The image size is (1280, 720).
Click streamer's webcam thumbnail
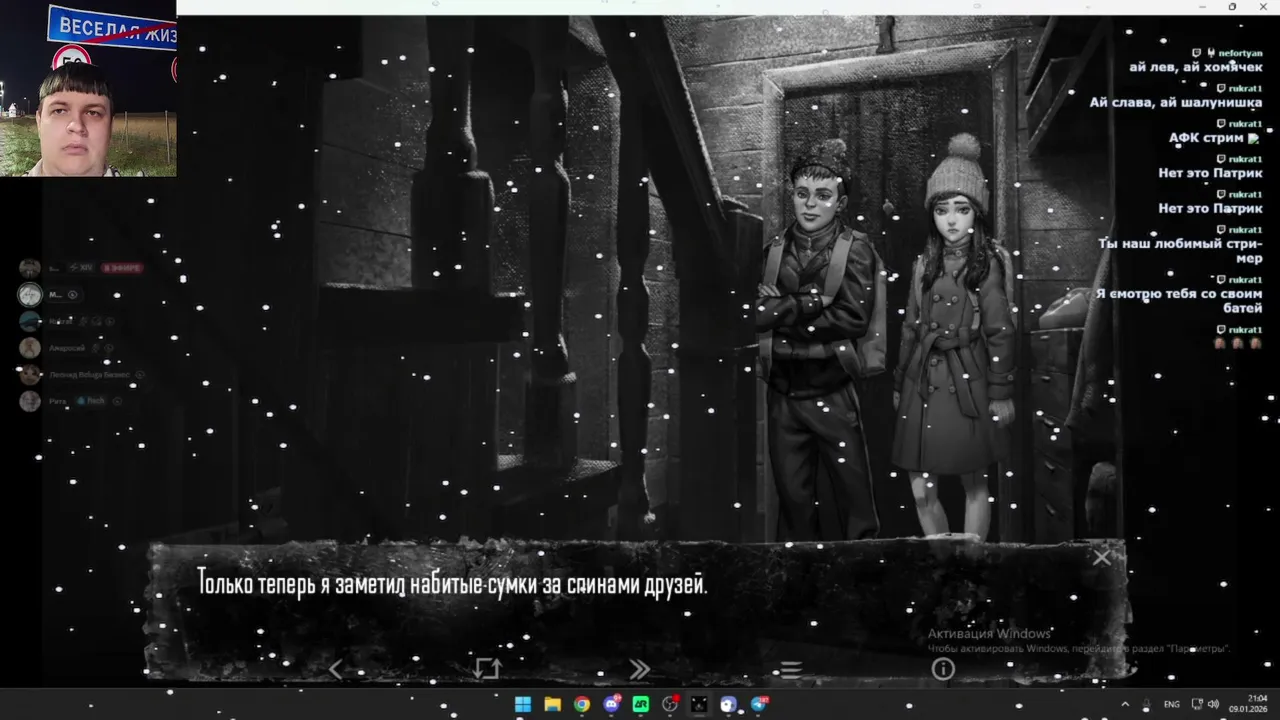pos(88,88)
